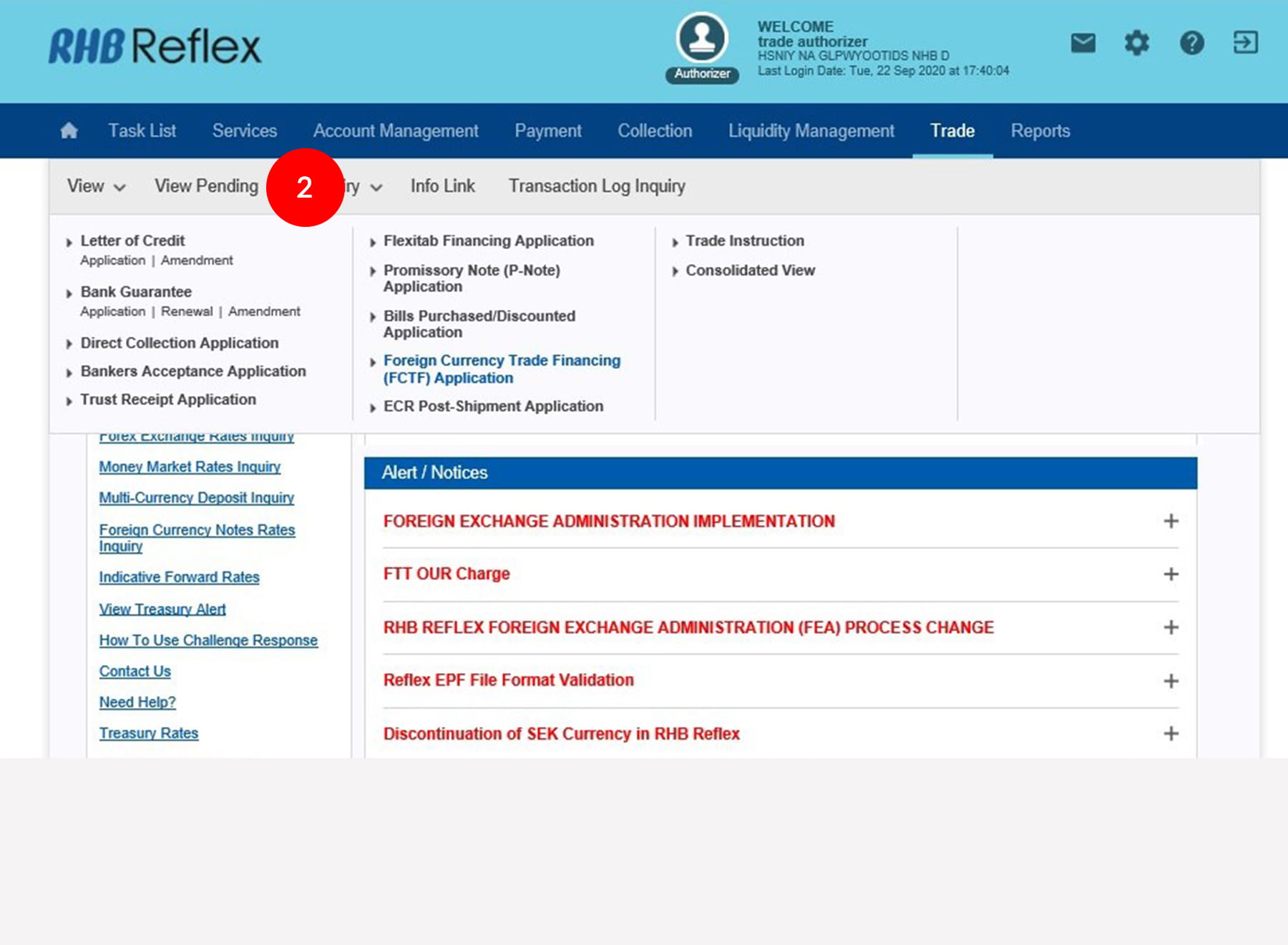Log out using the exit icon
The height and width of the screenshot is (945, 1288).
coord(1245,43)
